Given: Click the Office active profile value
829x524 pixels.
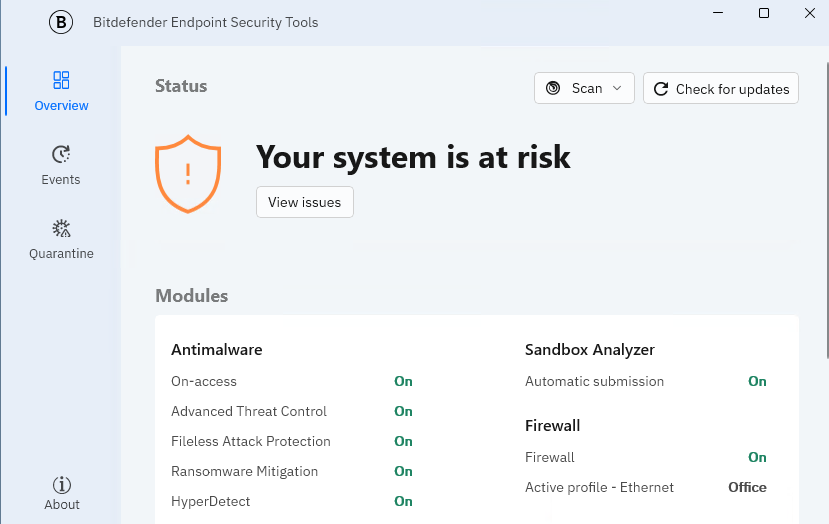Looking at the screenshot, I should tap(747, 487).
